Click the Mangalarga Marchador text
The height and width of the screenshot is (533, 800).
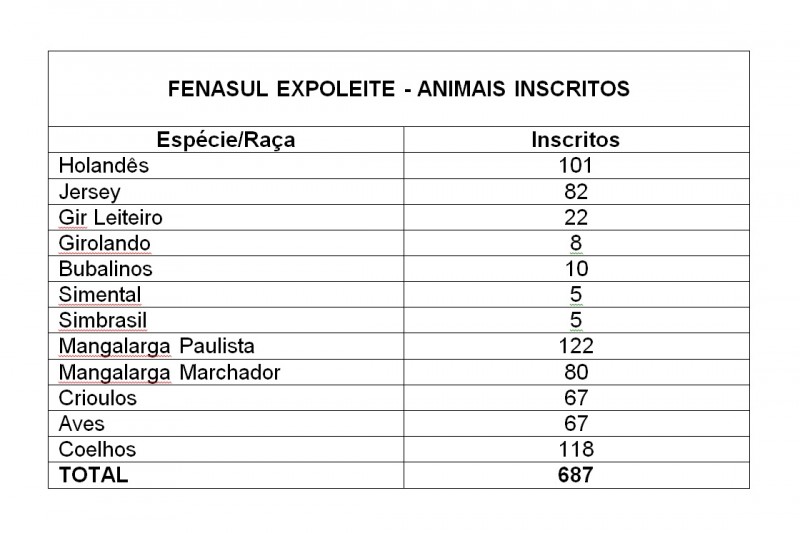169,372
